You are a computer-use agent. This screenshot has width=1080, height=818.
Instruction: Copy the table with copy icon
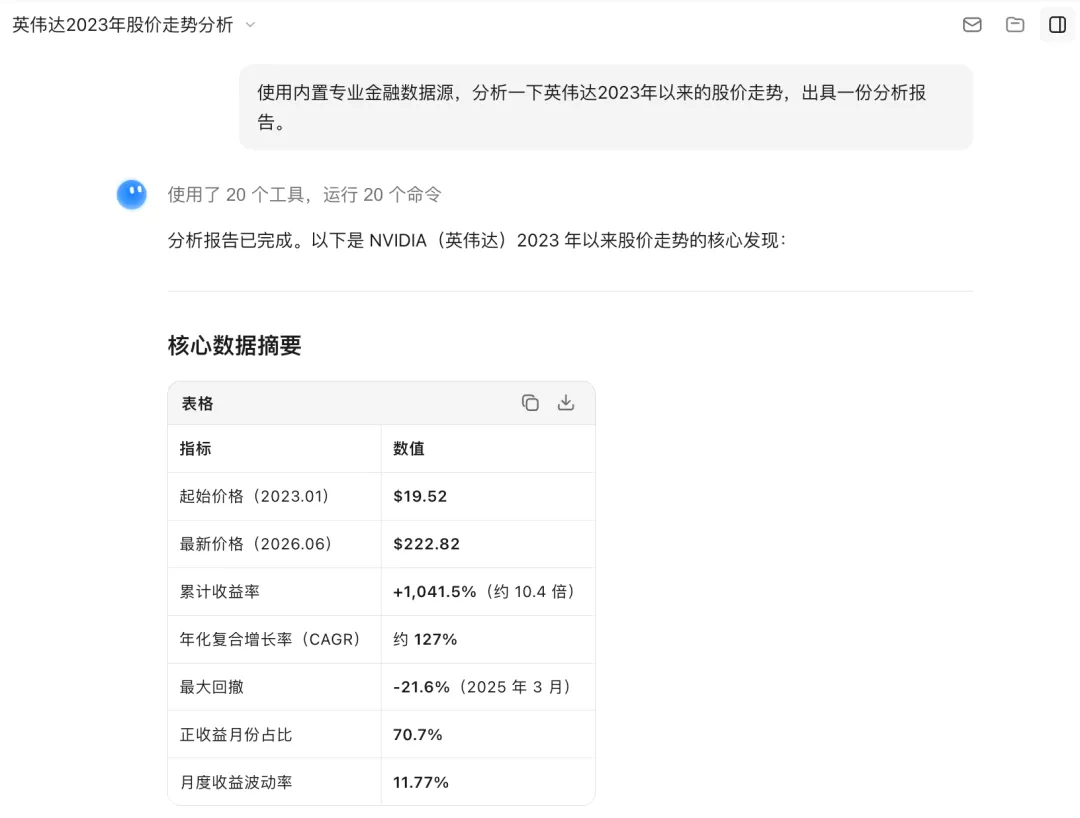[x=530, y=403]
